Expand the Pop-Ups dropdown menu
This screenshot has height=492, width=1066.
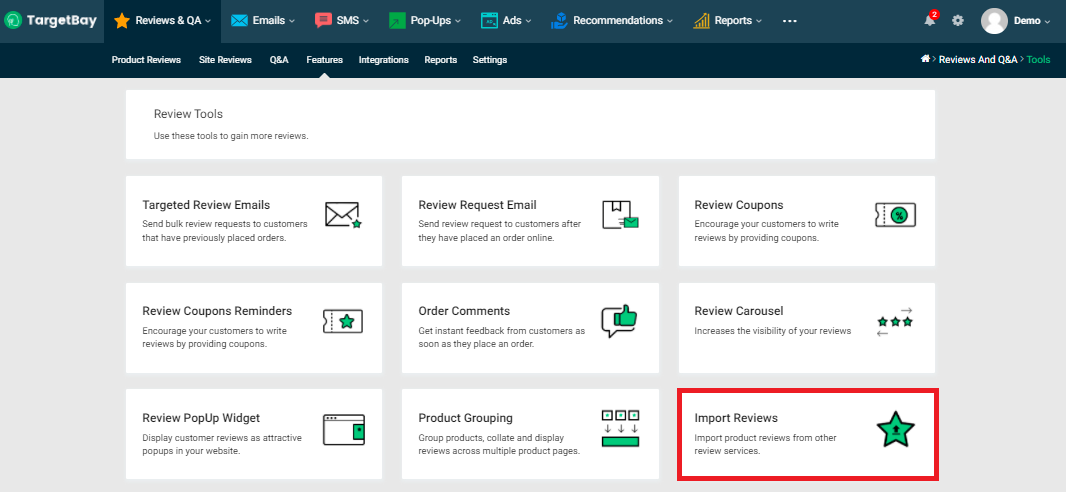click(x=458, y=21)
